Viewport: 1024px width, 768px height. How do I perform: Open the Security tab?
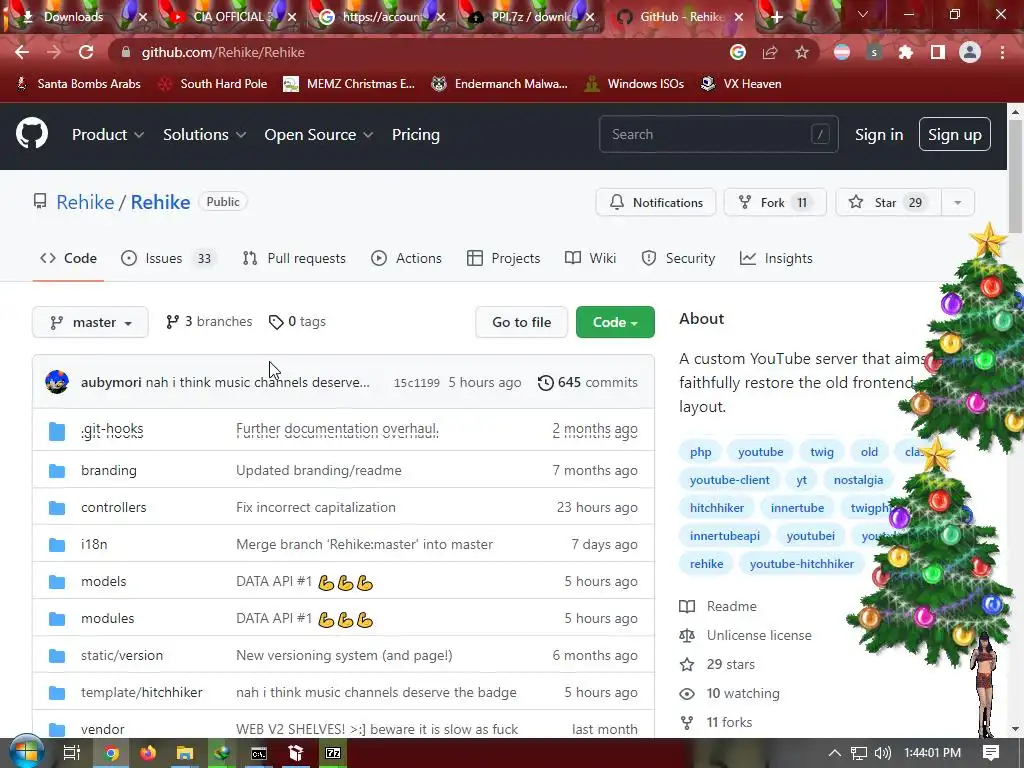pos(678,259)
